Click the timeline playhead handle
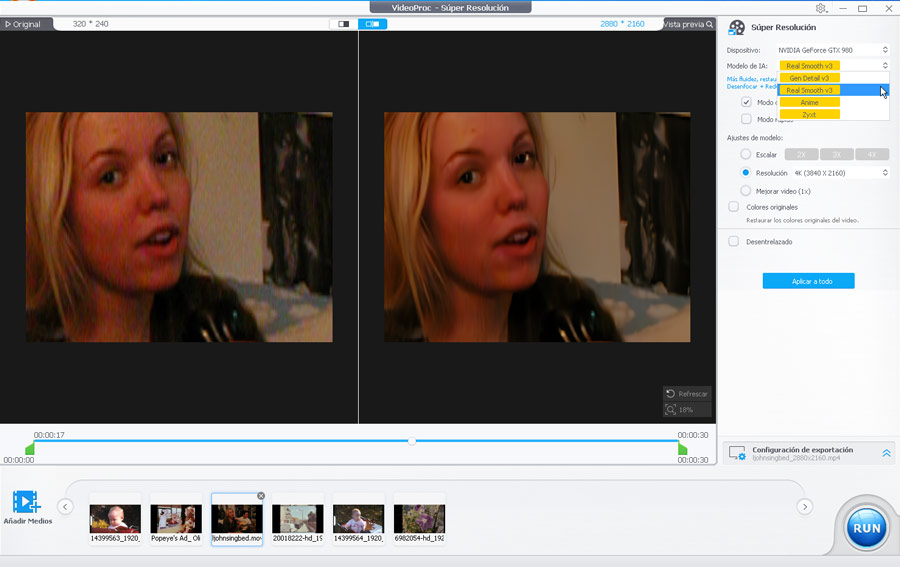900x567 pixels. (x=412, y=441)
